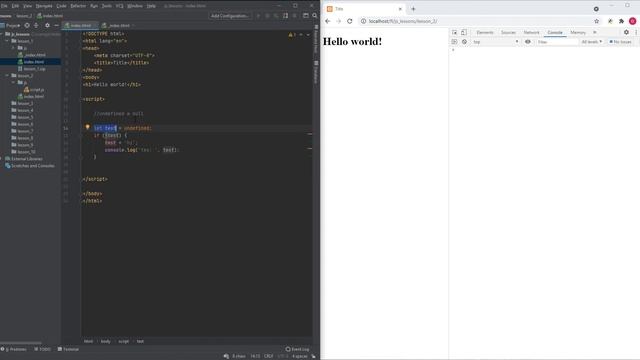Toggle the No Issues indicator in console
640x360 pixels.
tap(620, 42)
